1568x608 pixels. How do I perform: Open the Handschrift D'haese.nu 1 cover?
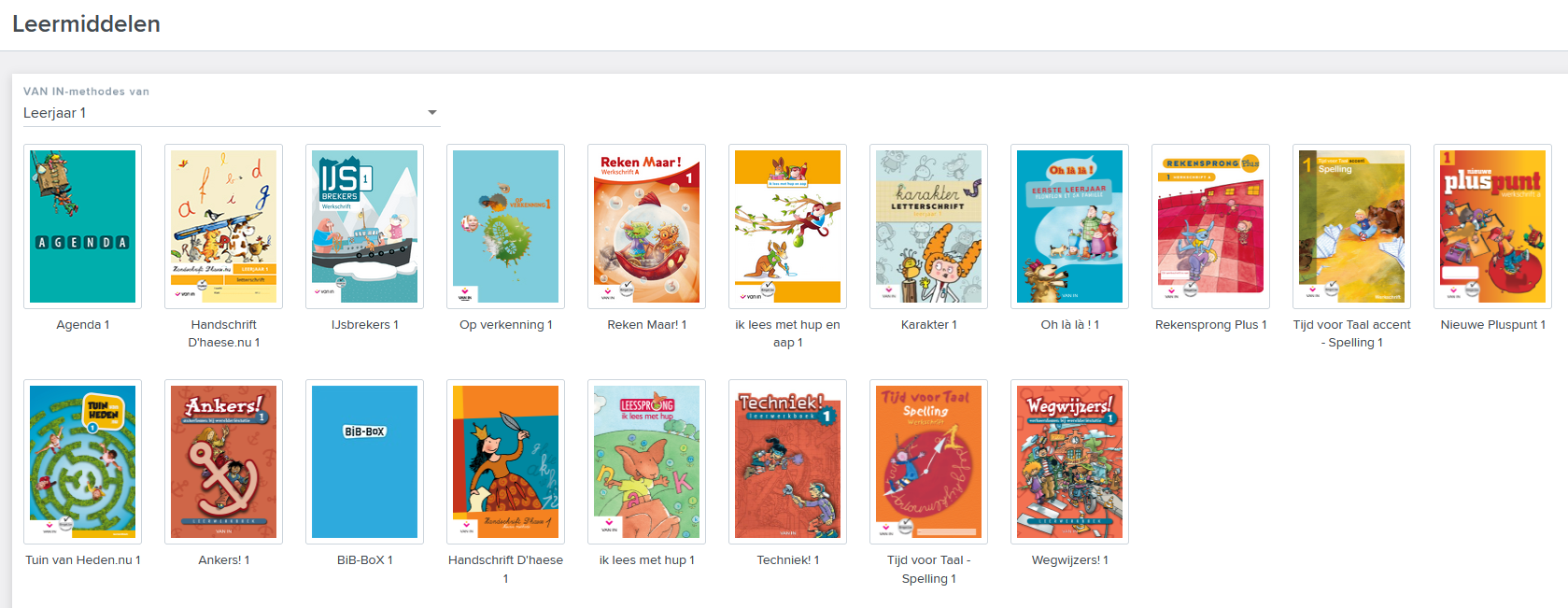point(224,226)
